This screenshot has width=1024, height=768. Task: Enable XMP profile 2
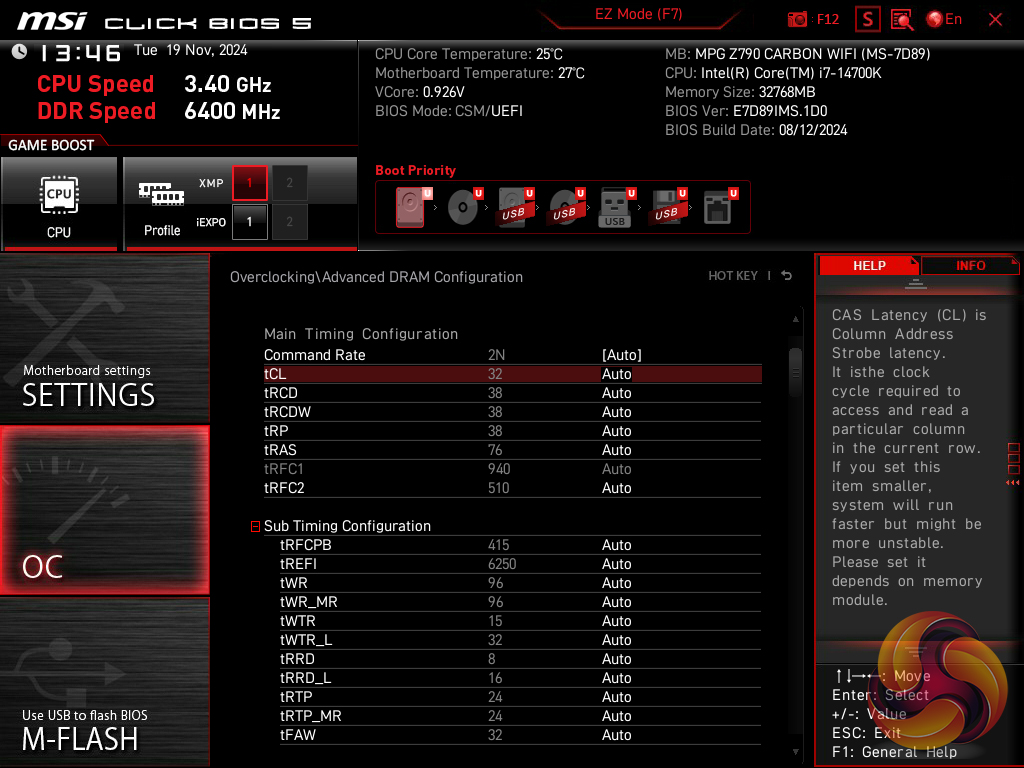[x=289, y=183]
